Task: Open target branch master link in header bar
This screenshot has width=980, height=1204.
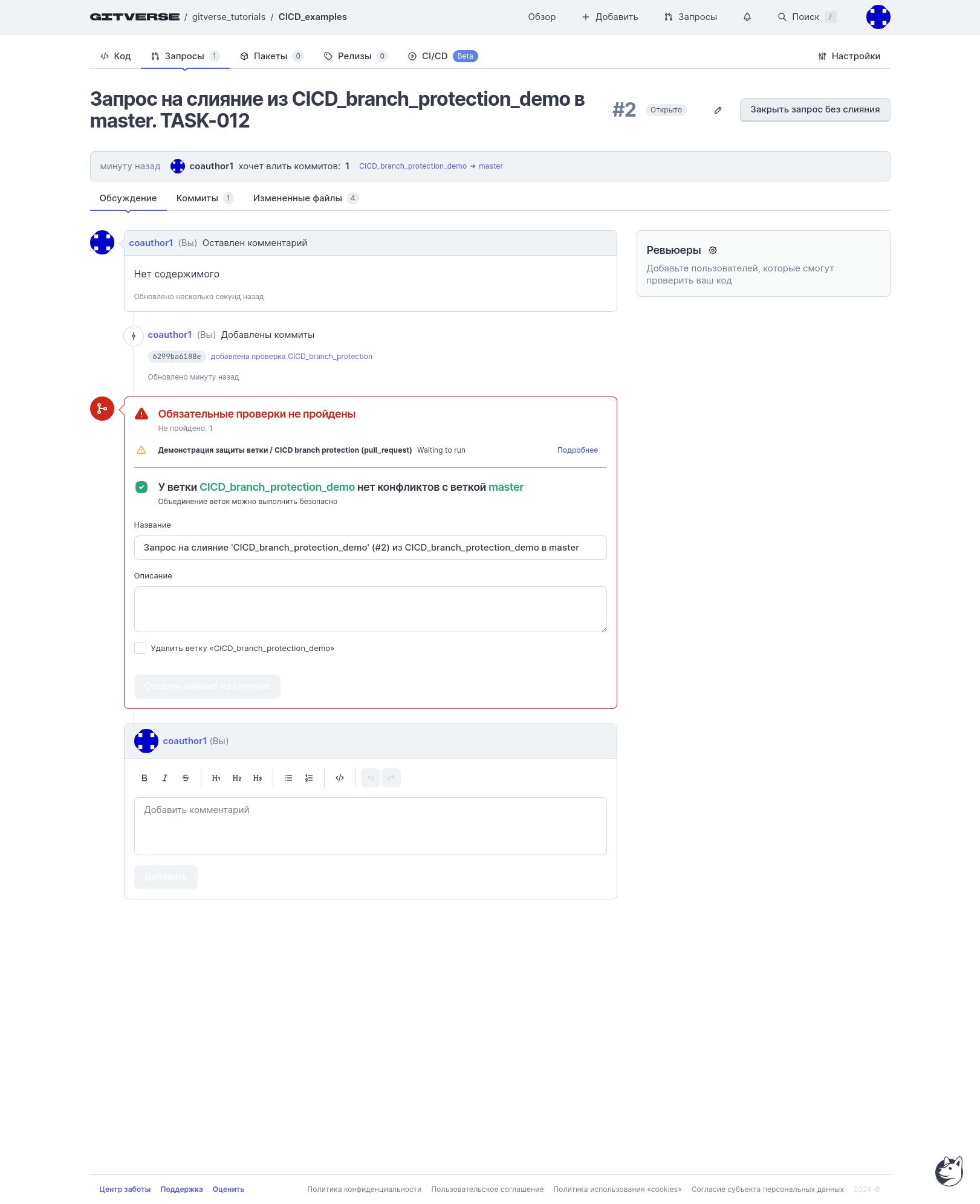Action: 491,166
